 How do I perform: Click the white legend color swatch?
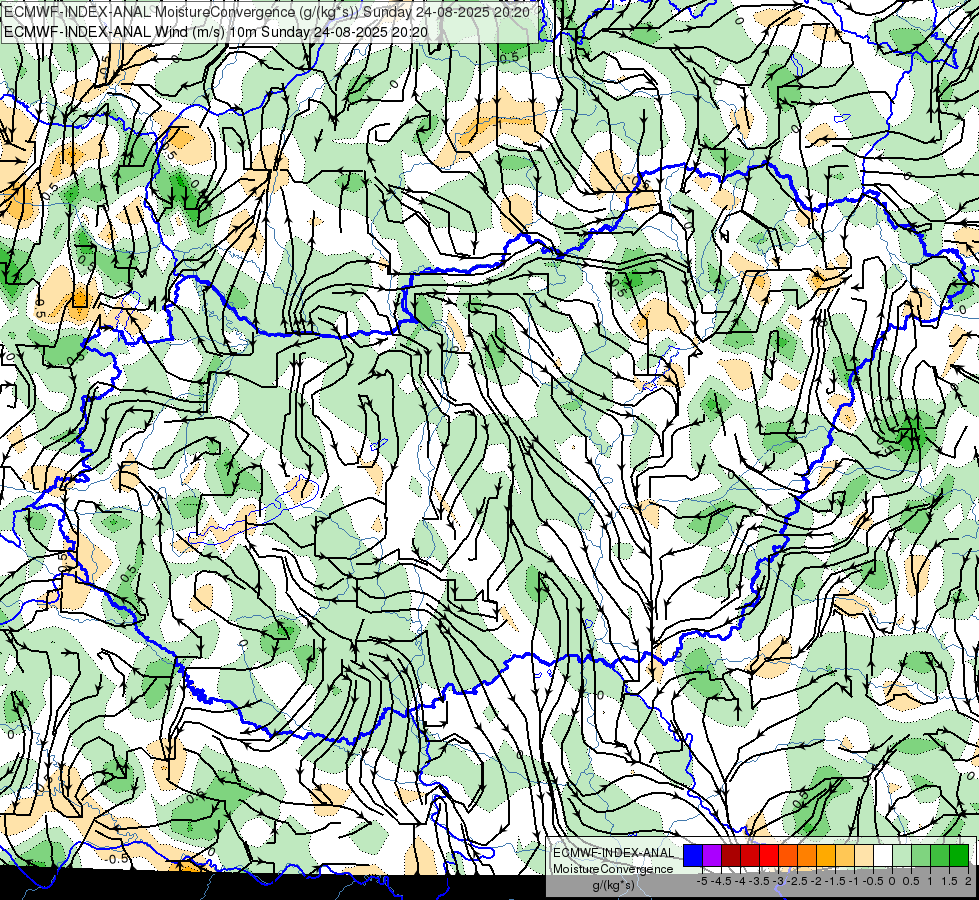point(883,855)
